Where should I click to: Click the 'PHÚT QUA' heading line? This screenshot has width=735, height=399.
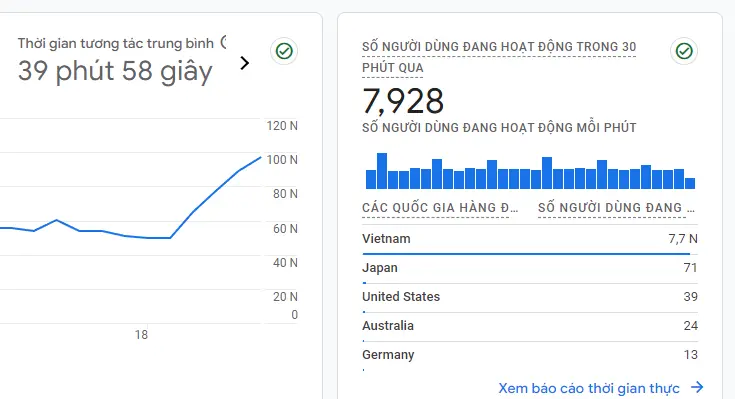click(x=393, y=68)
